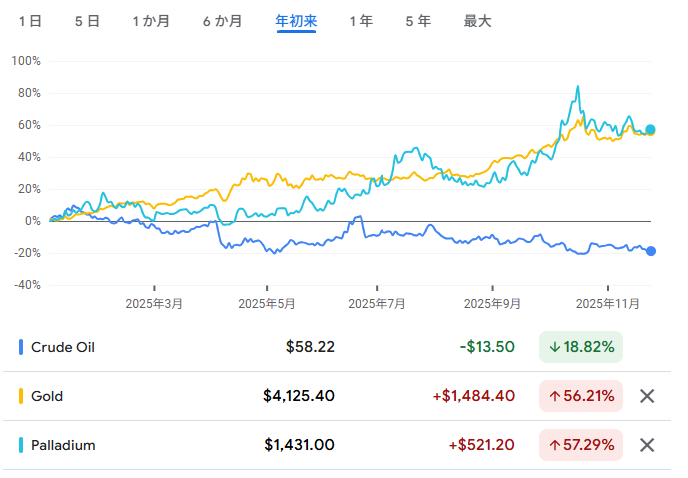Open the 最大 maximum range tab
This screenshot has width=688, height=478.
477,21
